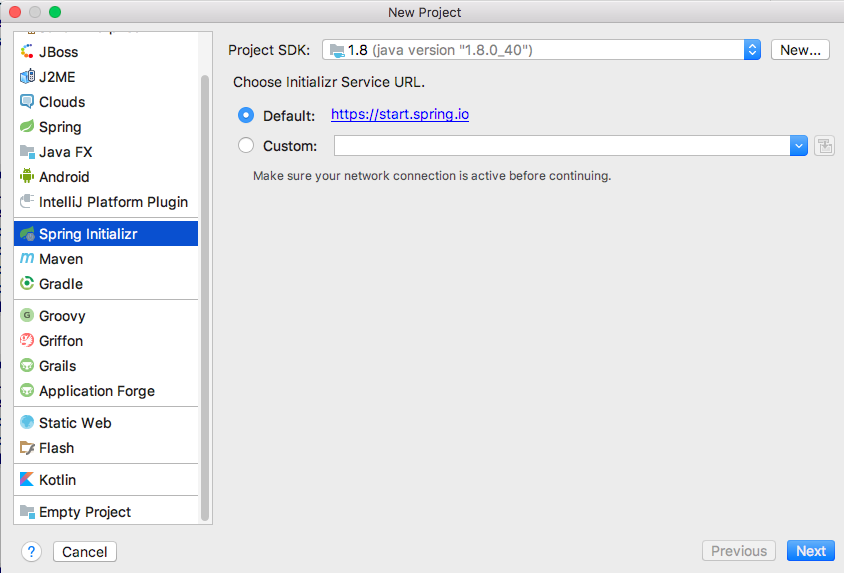Expand the Custom URL dropdown arrow
This screenshot has width=844, height=573.
coord(798,146)
